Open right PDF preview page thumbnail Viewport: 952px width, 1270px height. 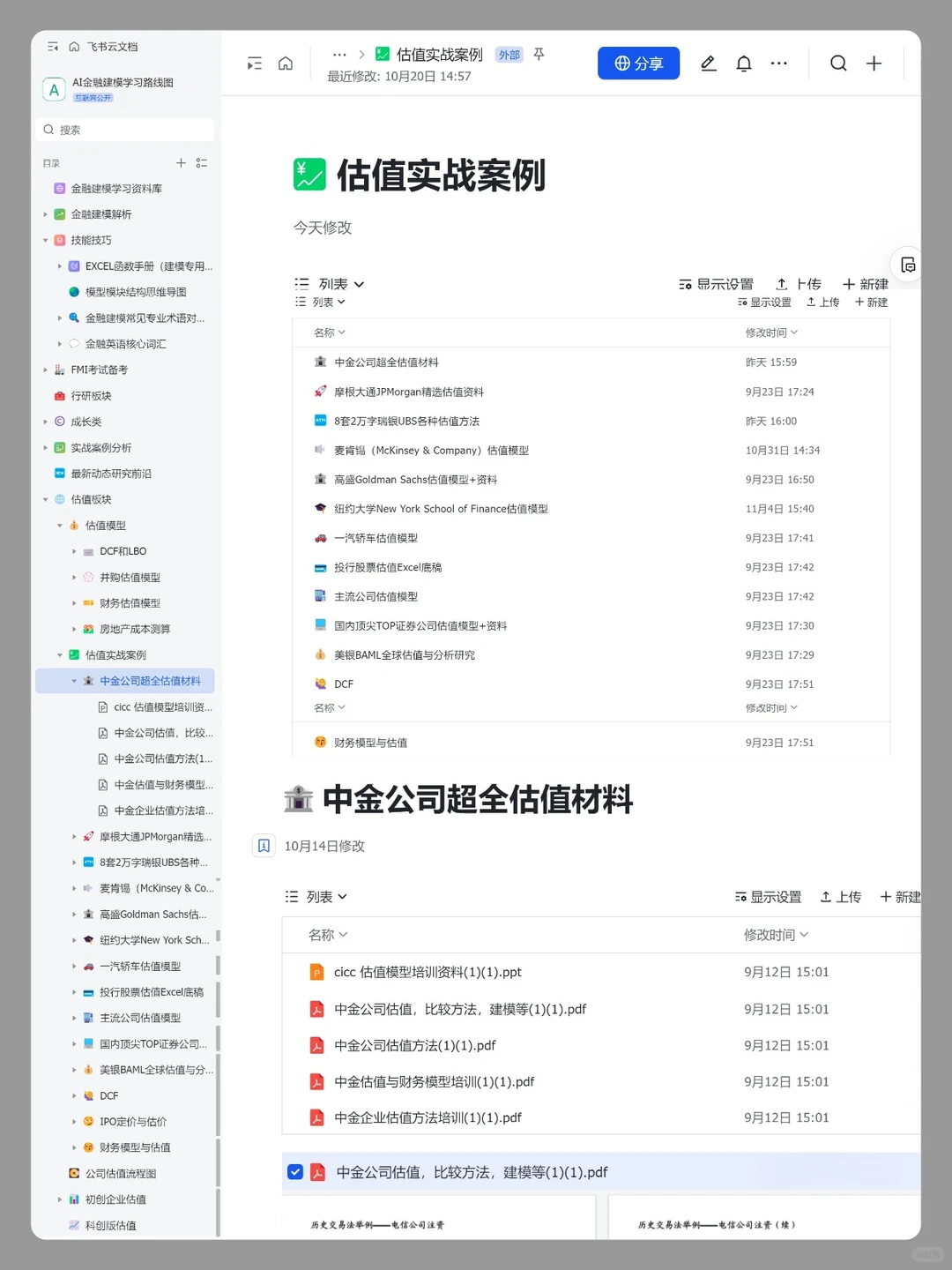764,1218
